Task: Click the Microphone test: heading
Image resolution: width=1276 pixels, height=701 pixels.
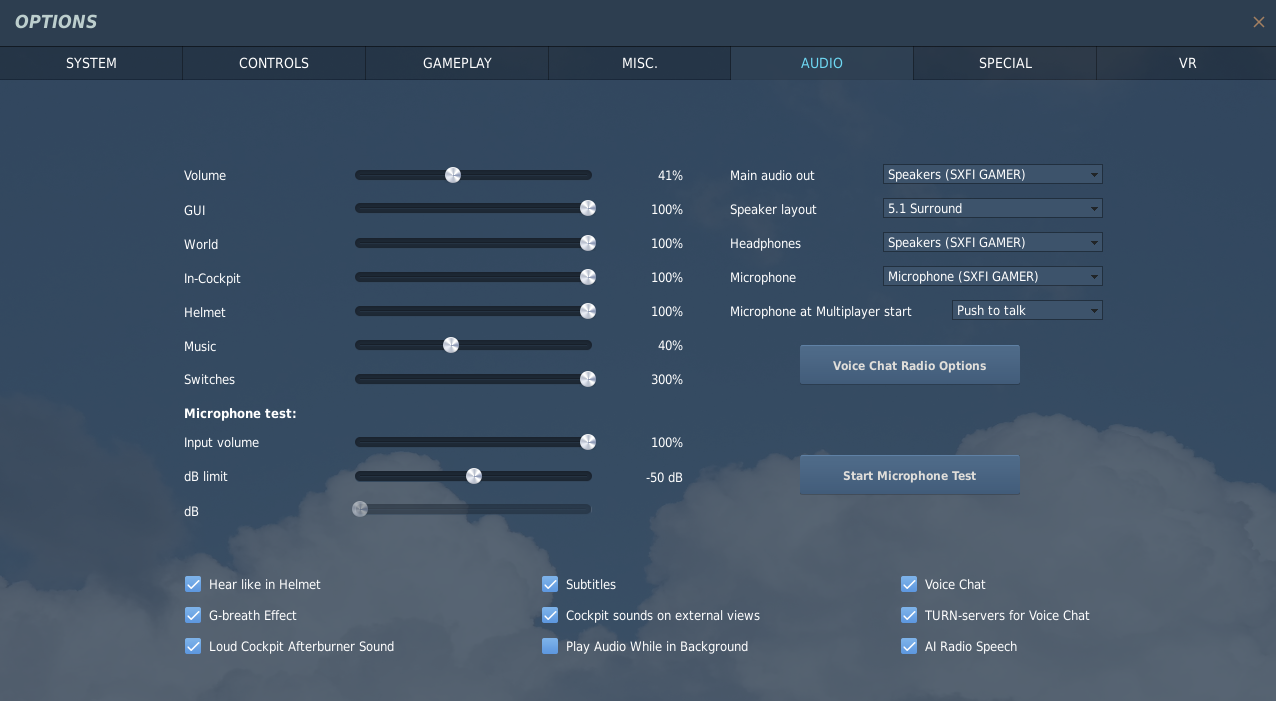Action: [240, 413]
